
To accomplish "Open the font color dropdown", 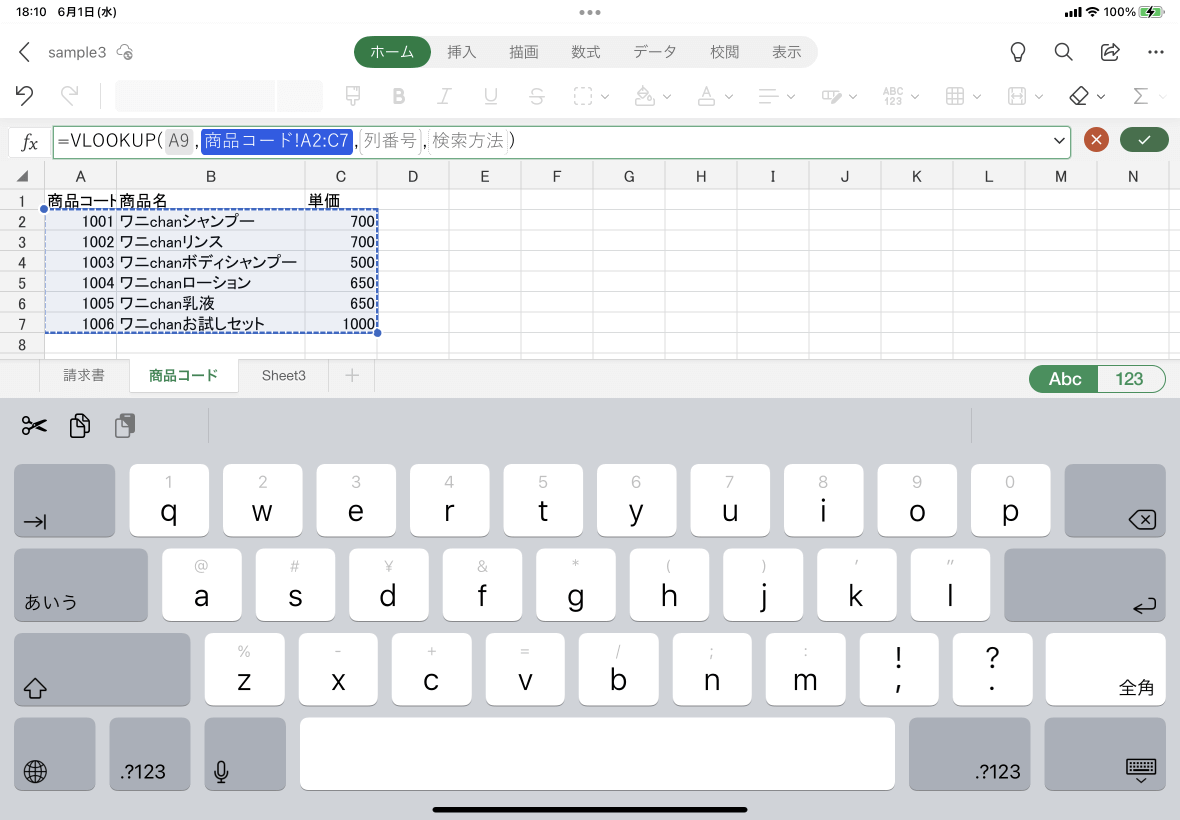I will [714, 96].
